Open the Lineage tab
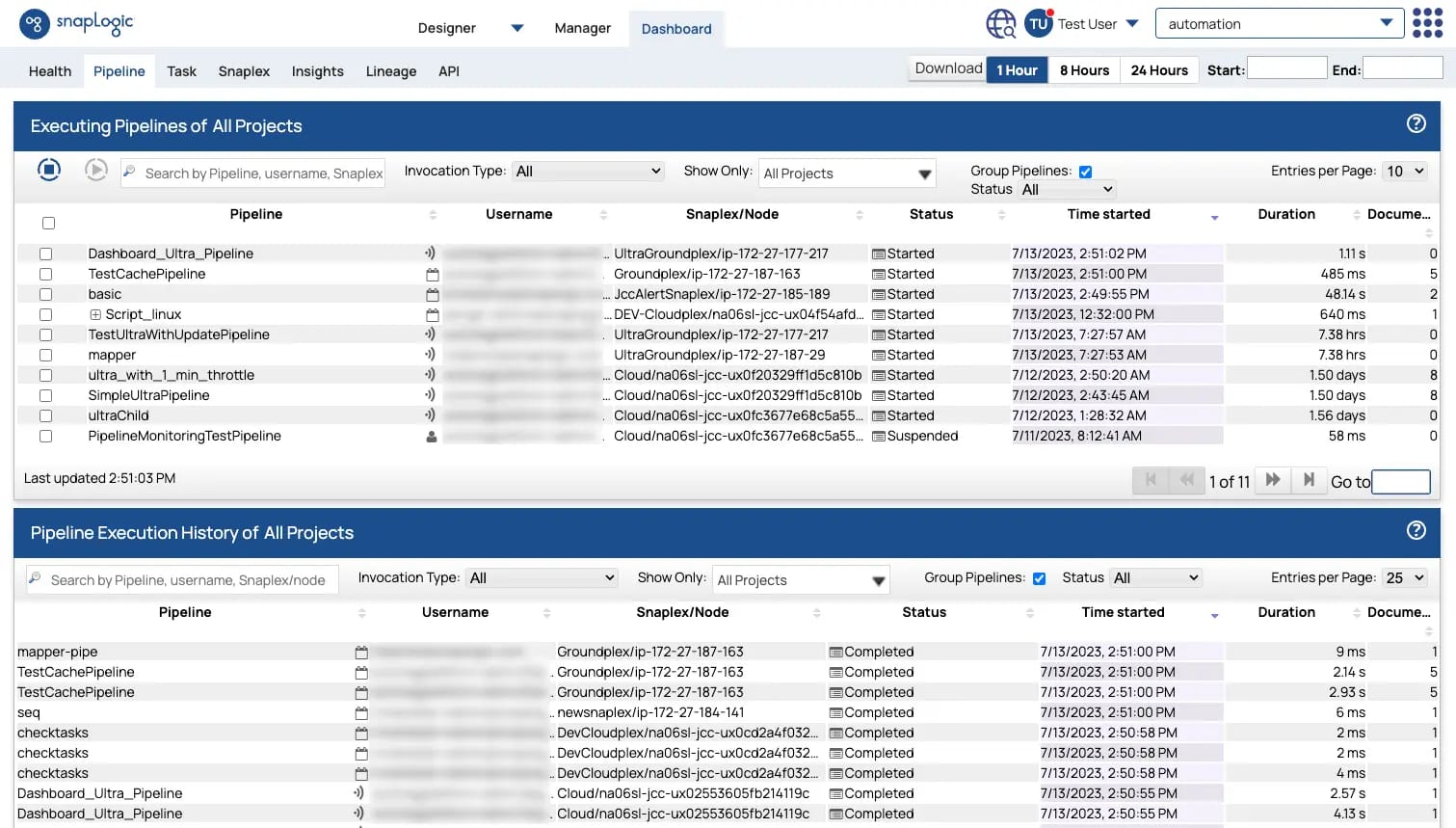Viewport: 1456px width, 828px height. 391,71
